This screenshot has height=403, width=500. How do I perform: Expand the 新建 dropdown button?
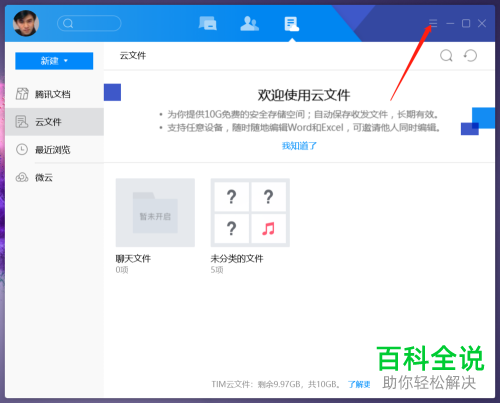pyautogui.click(x=54, y=61)
